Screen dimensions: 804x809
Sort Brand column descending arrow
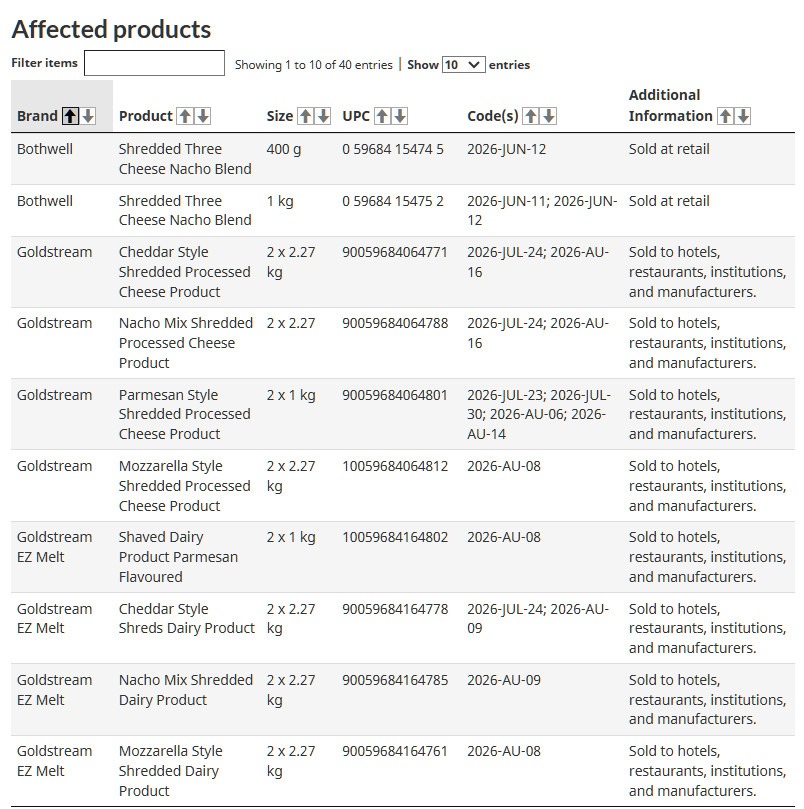pyautogui.click(x=88, y=116)
